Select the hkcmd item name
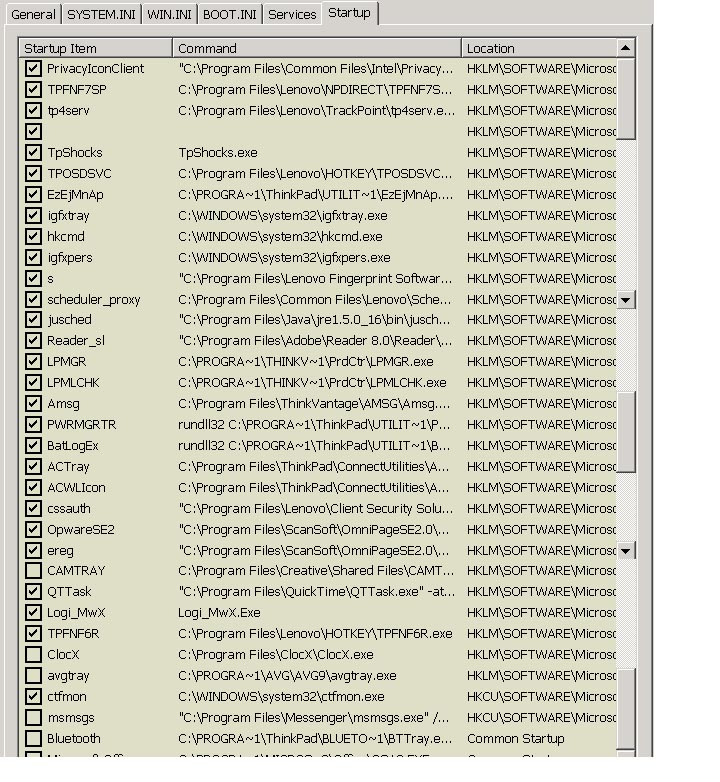The height and width of the screenshot is (782, 720). click(x=66, y=236)
